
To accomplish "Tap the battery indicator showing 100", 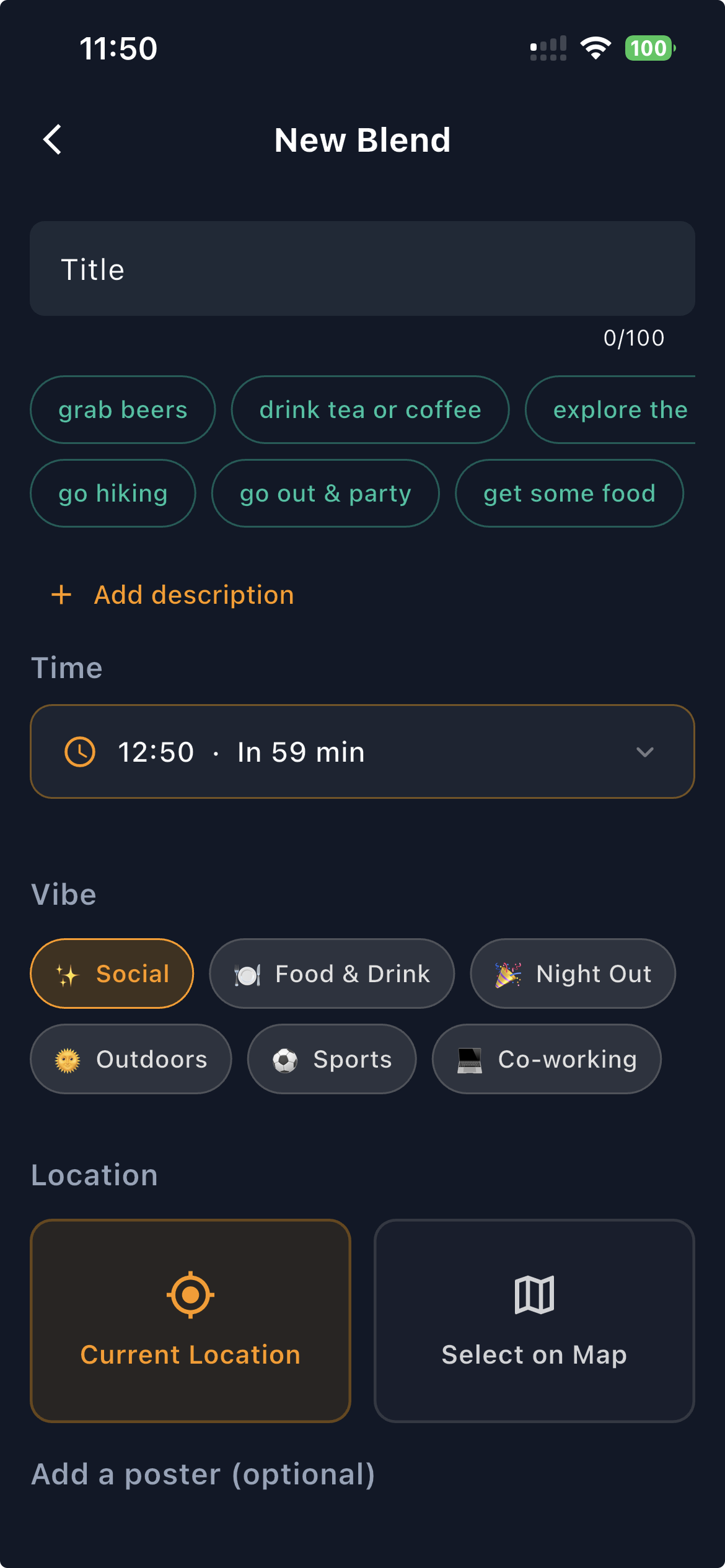I will coord(649,48).
